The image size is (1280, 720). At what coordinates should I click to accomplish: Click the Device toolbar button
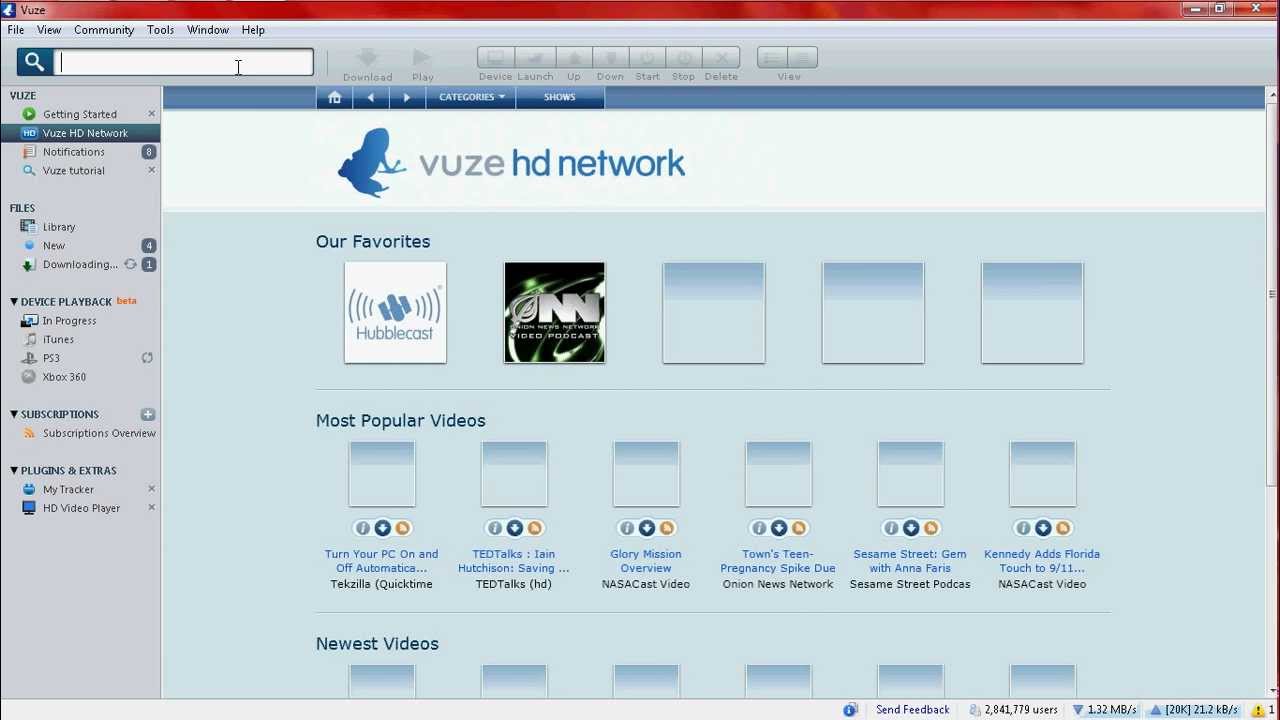click(x=495, y=58)
